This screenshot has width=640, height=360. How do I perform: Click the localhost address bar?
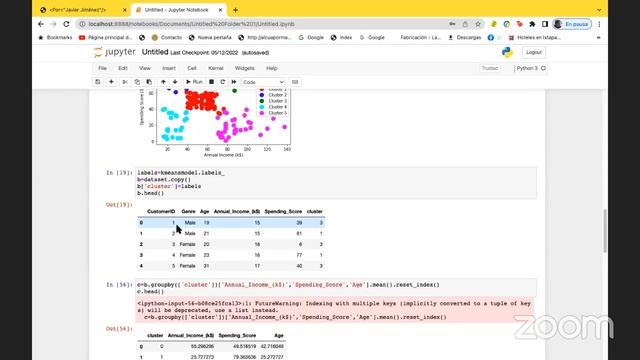click(261, 24)
